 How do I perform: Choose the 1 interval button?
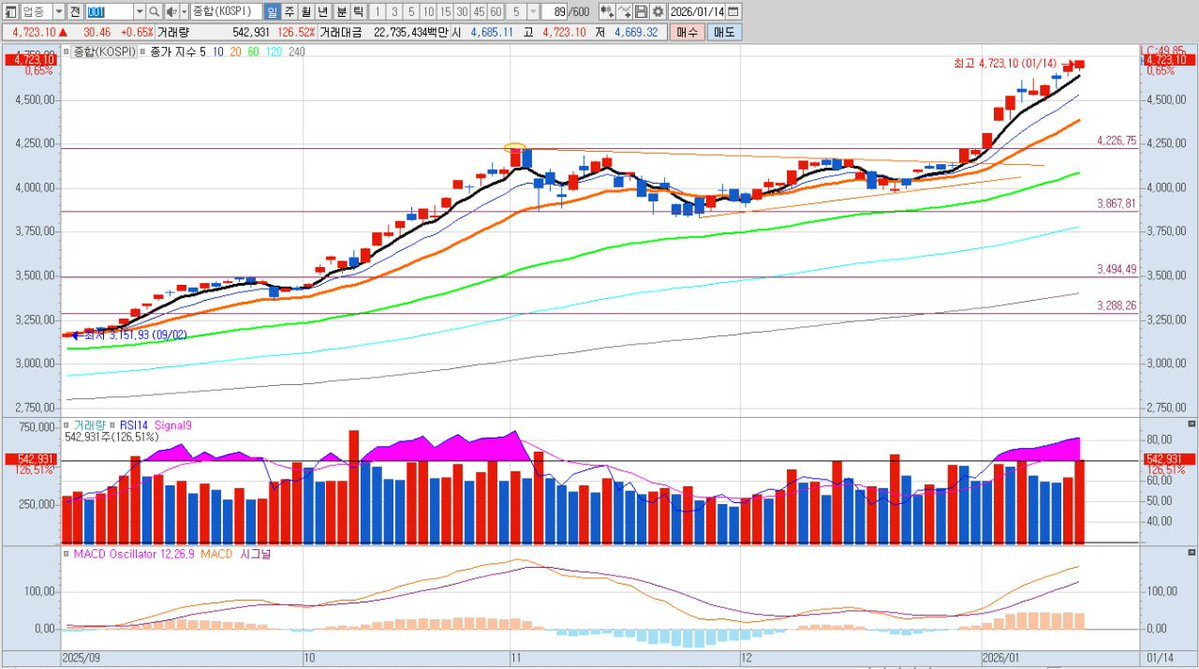pos(377,11)
